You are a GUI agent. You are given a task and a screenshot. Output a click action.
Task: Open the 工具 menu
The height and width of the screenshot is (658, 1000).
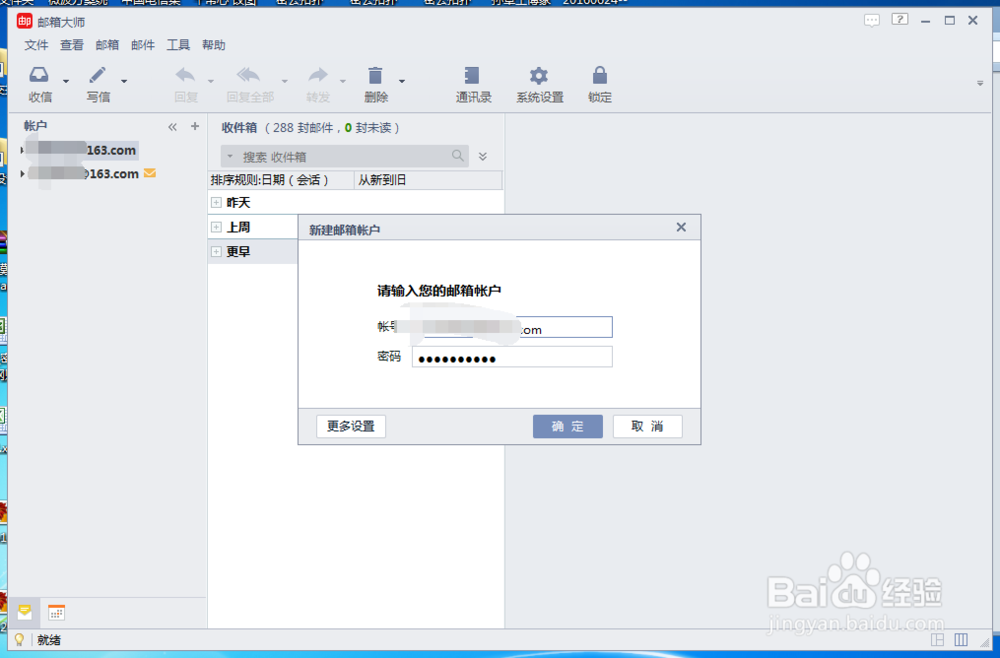178,44
